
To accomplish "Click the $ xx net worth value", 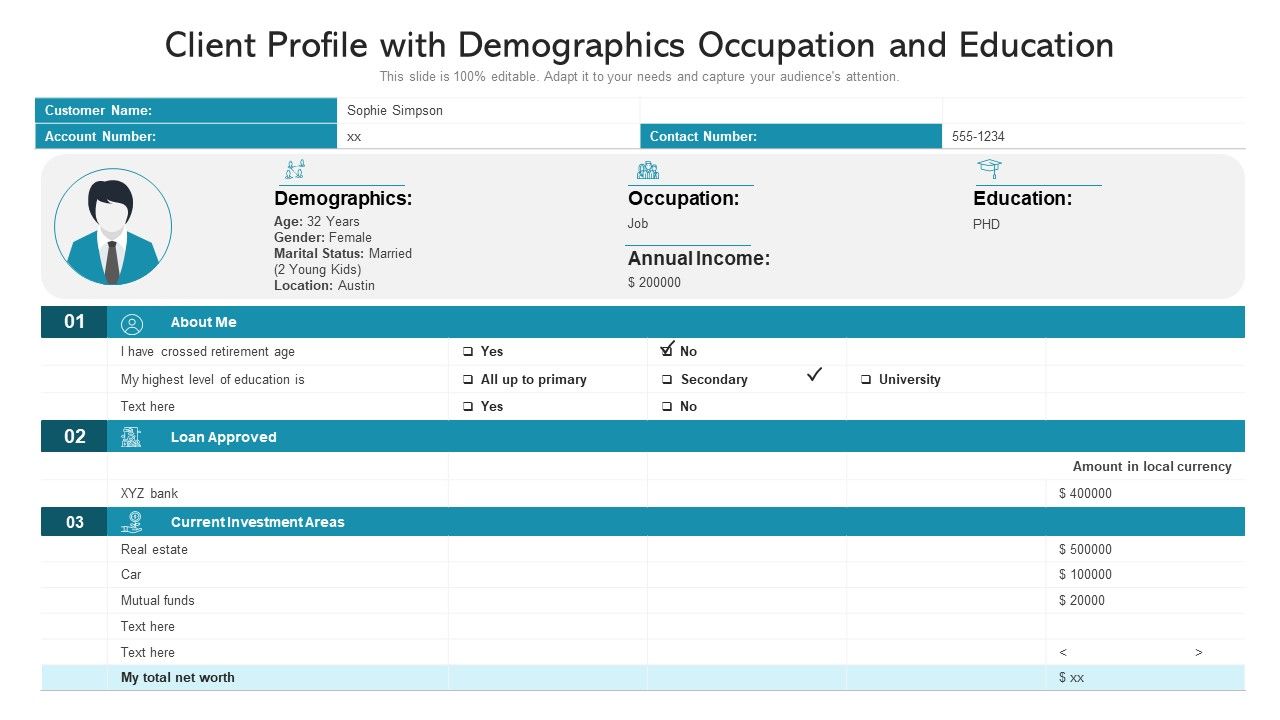I will 1071,678.
